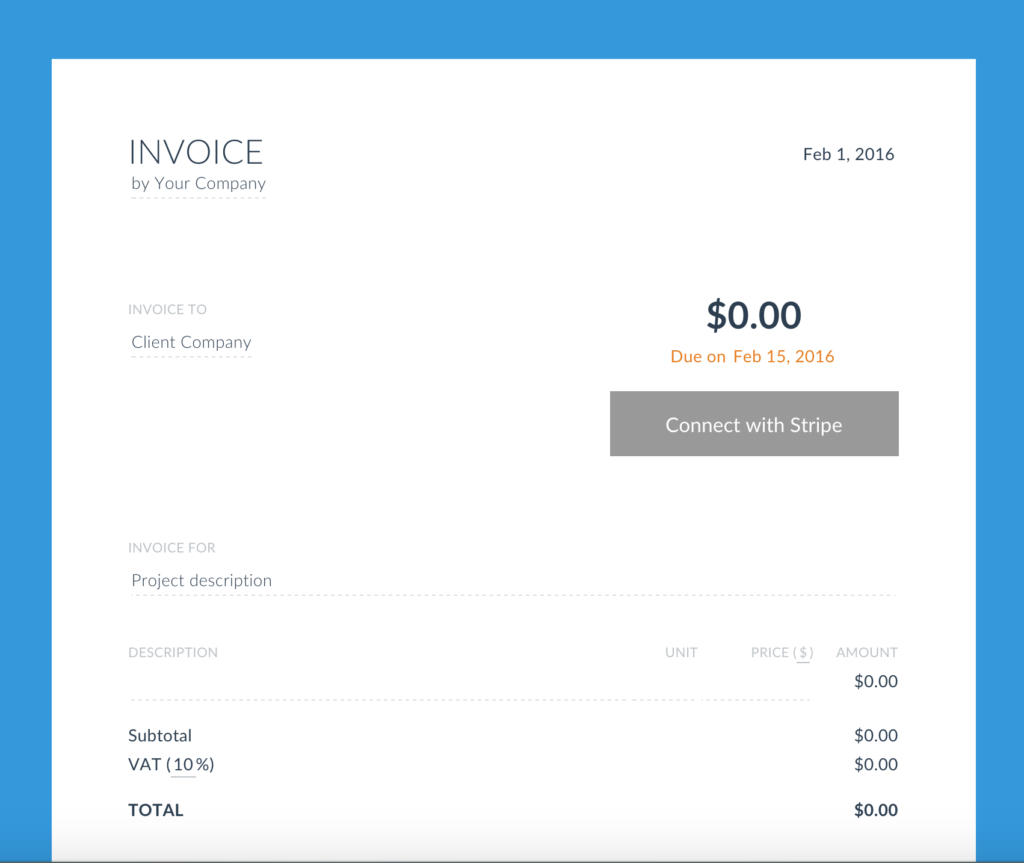Click the INVOICE FOR label
The height and width of the screenshot is (863, 1024).
pyautogui.click(x=172, y=548)
